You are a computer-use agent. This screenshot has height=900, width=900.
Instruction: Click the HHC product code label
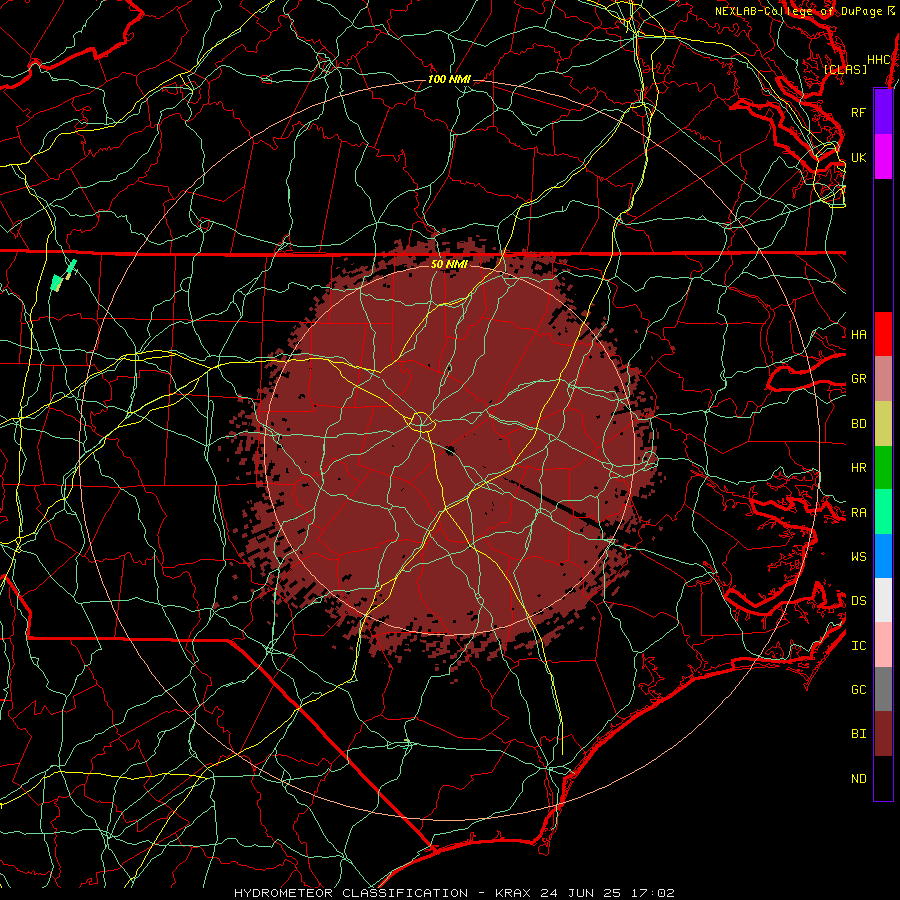click(878, 60)
